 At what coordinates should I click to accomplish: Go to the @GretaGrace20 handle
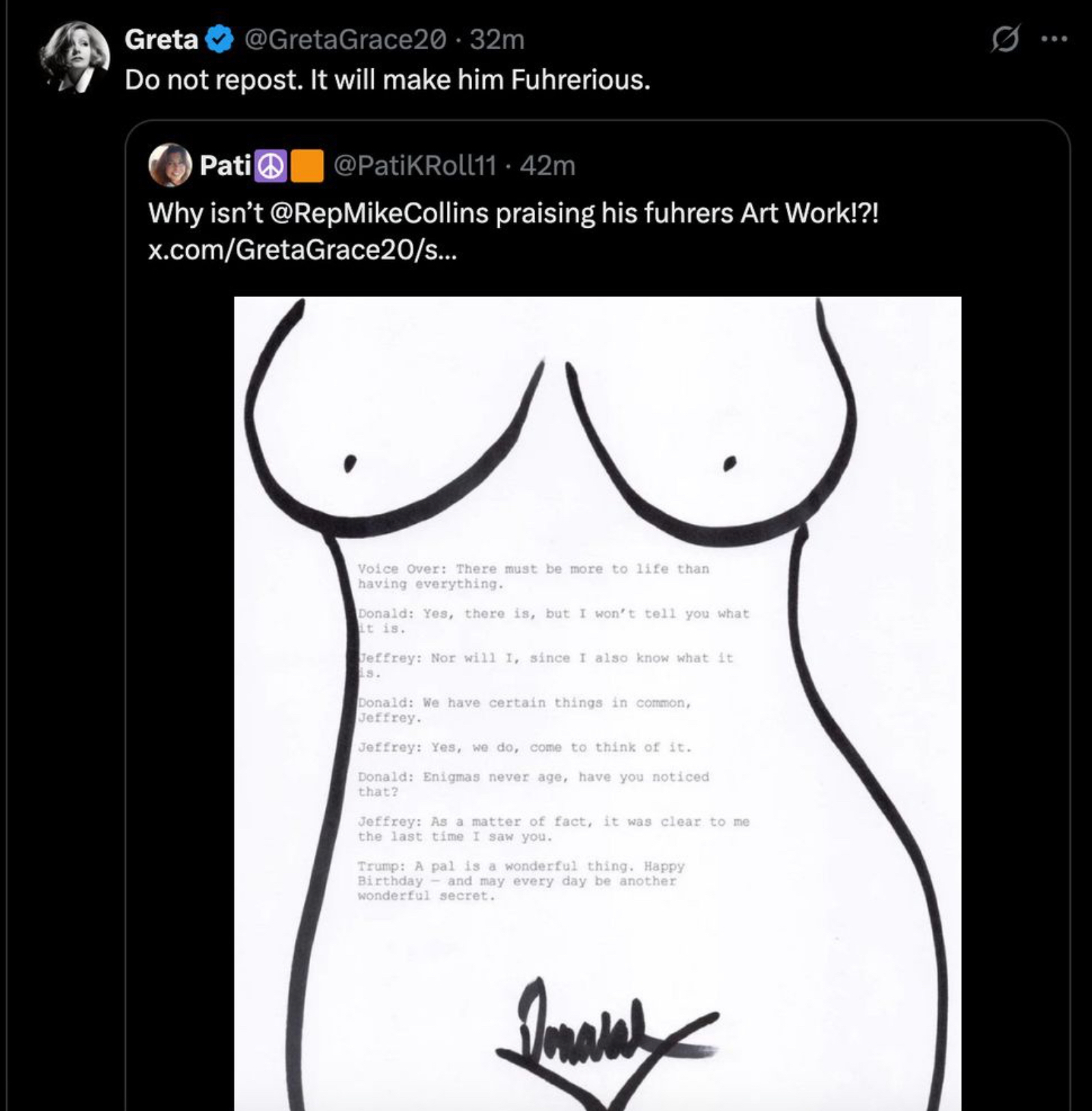click(x=344, y=40)
